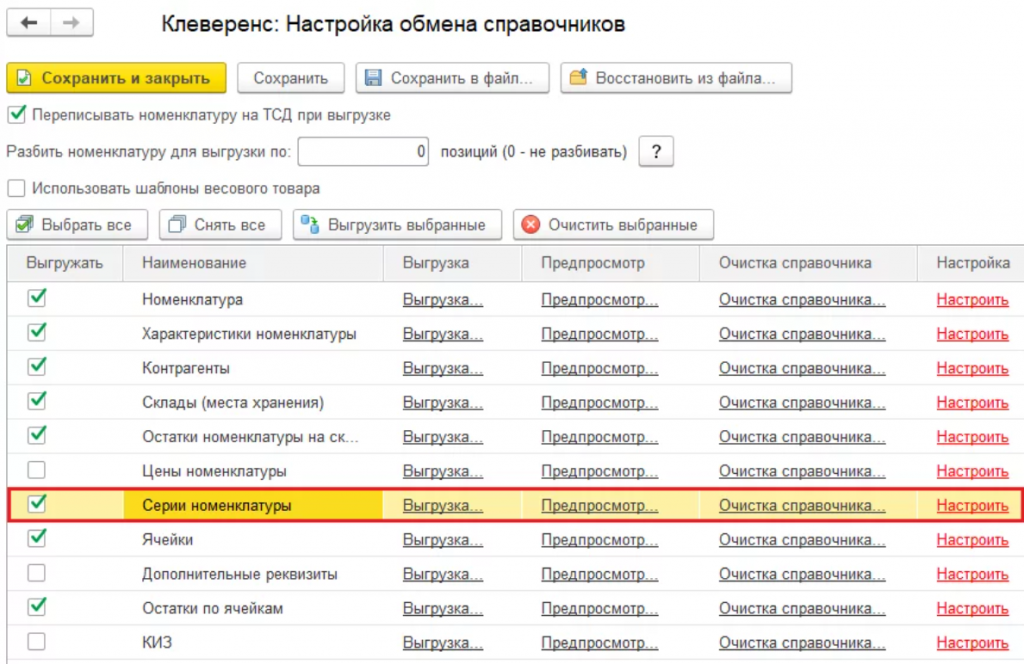Click the split-by positions number field
This screenshot has height=664, width=1024.
pyautogui.click(x=363, y=151)
